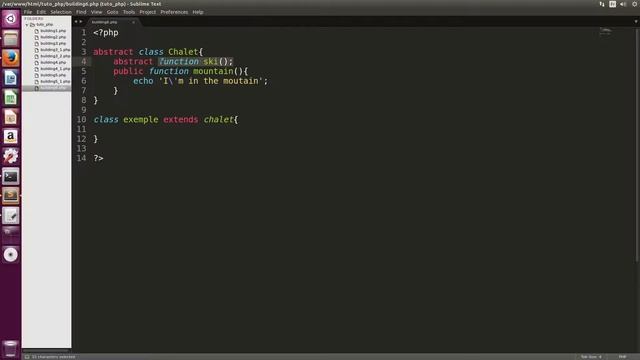Click line number 14 in the gutter
Image resolution: width=640 pixels, height=360 pixels.
point(82,158)
